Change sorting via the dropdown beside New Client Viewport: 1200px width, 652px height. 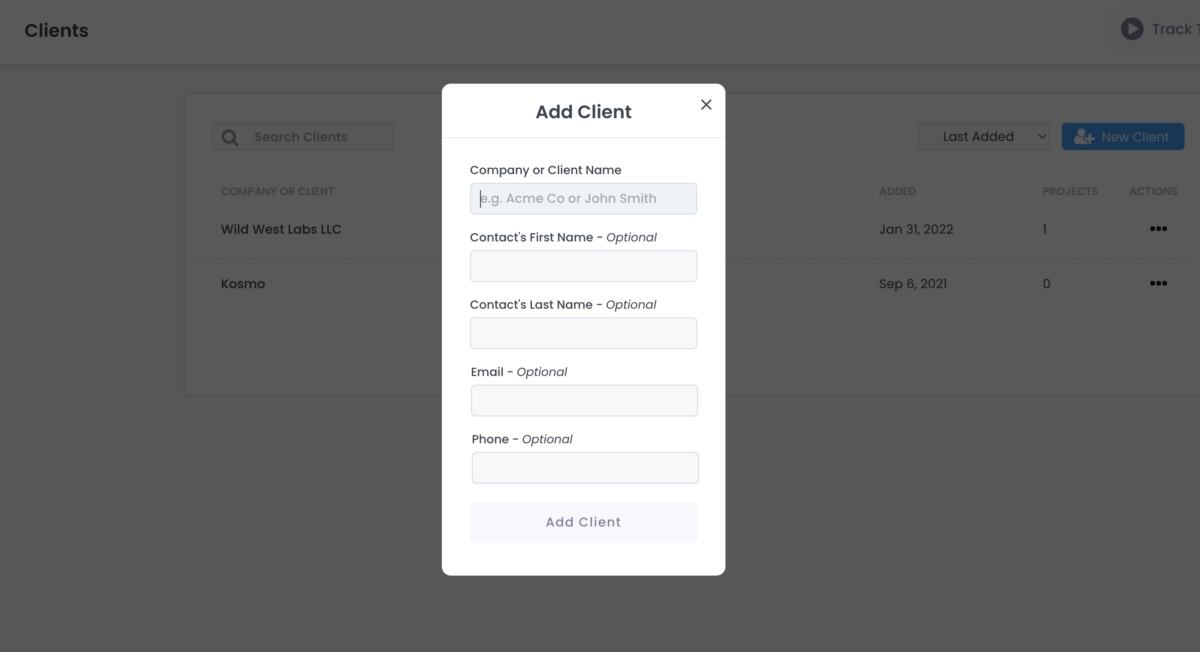tap(983, 136)
